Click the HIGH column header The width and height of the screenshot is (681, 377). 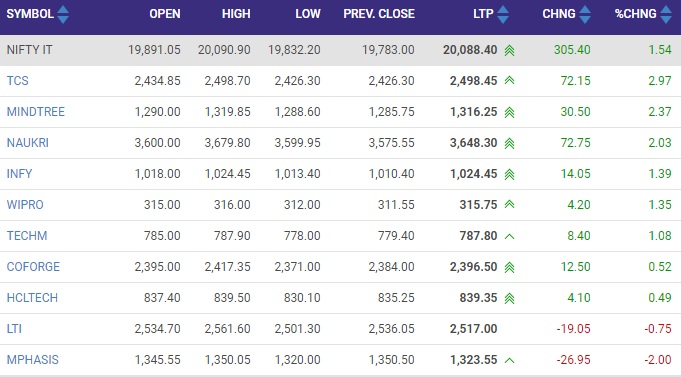click(236, 14)
